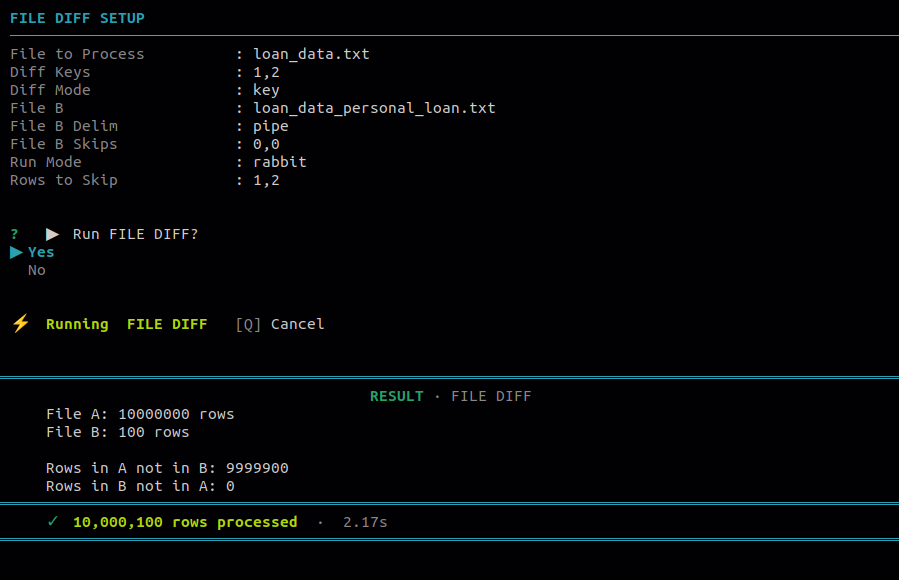The height and width of the screenshot is (580, 899).
Task: Click the File A: 10000000 rows line
Action: (x=140, y=414)
